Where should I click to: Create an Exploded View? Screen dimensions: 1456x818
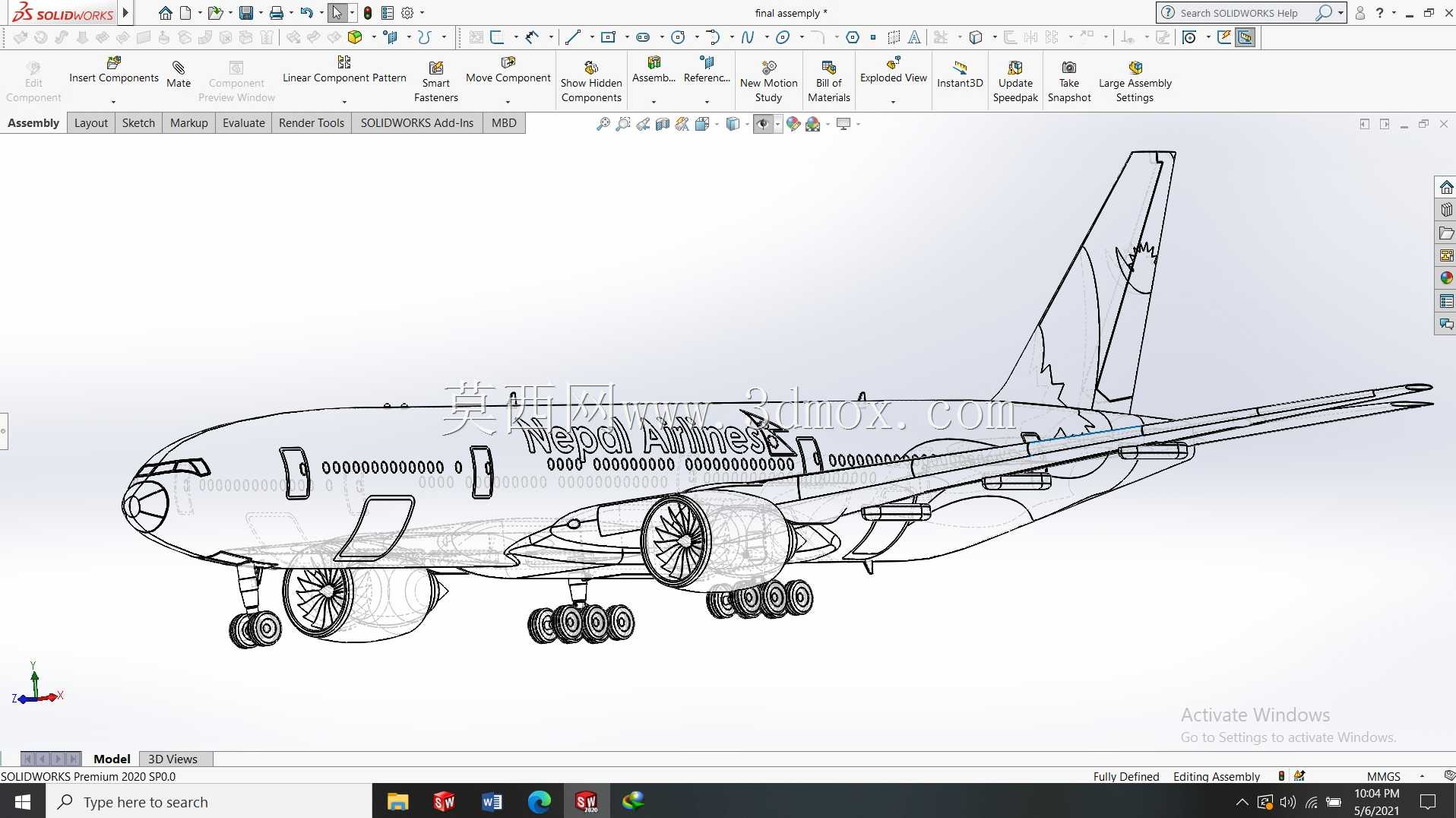click(894, 70)
